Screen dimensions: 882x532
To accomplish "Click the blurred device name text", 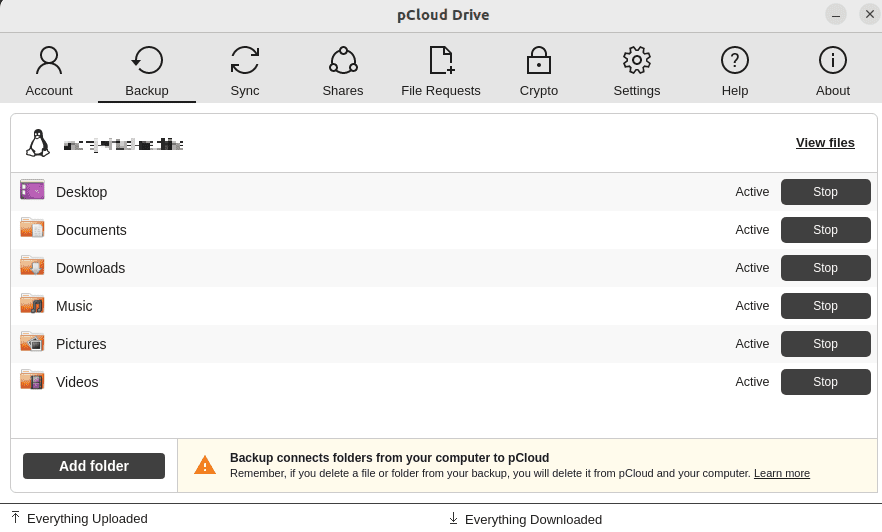I will click(123, 145).
